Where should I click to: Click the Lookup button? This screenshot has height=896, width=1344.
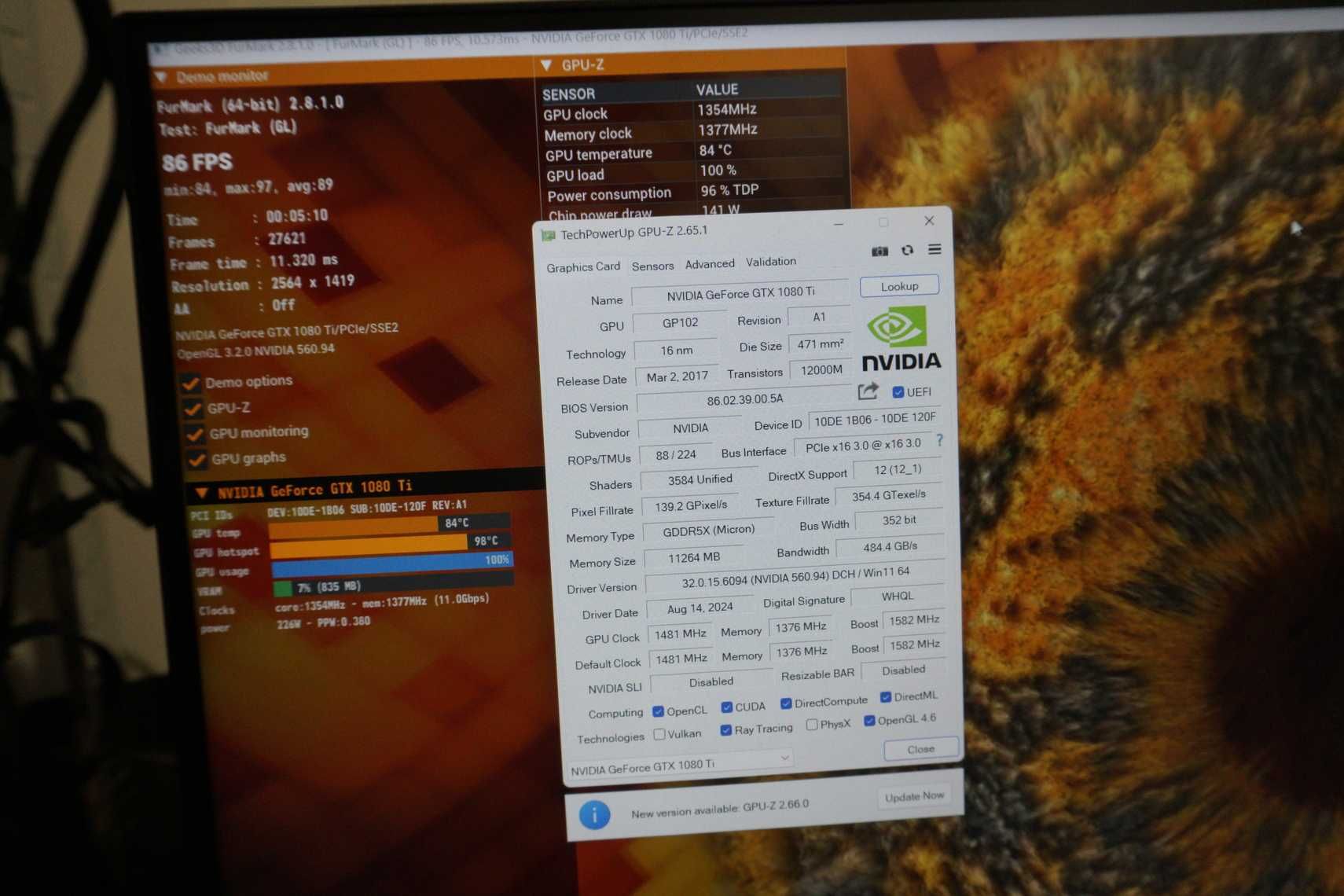point(899,286)
